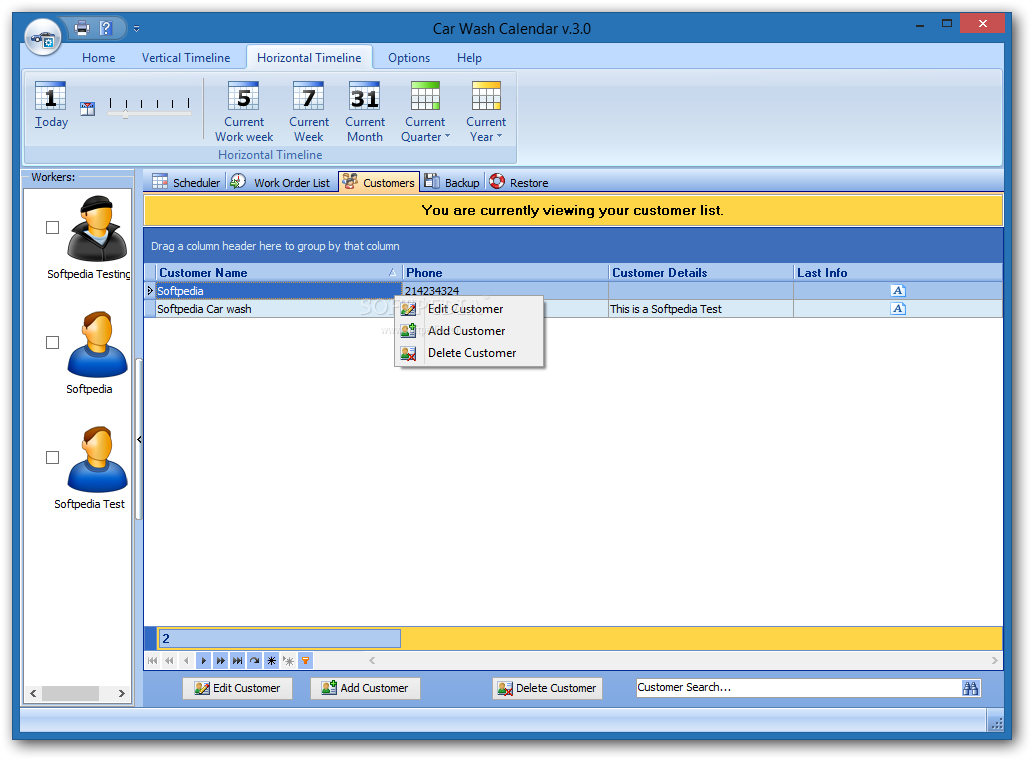Image resolution: width=1032 pixels, height=760 pixels.
Task: Choose Delete Customer from context menu
Action: pos(469,353)
